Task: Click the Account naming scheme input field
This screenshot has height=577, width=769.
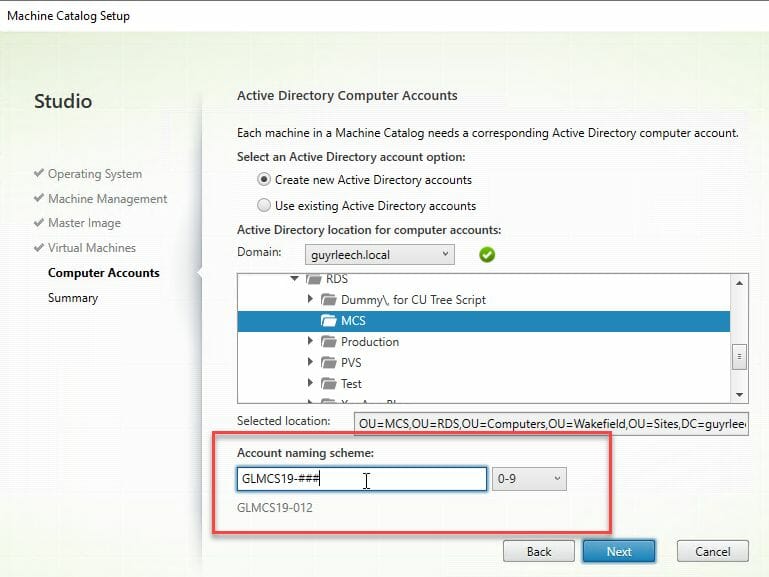Action: tap(362, 479)
